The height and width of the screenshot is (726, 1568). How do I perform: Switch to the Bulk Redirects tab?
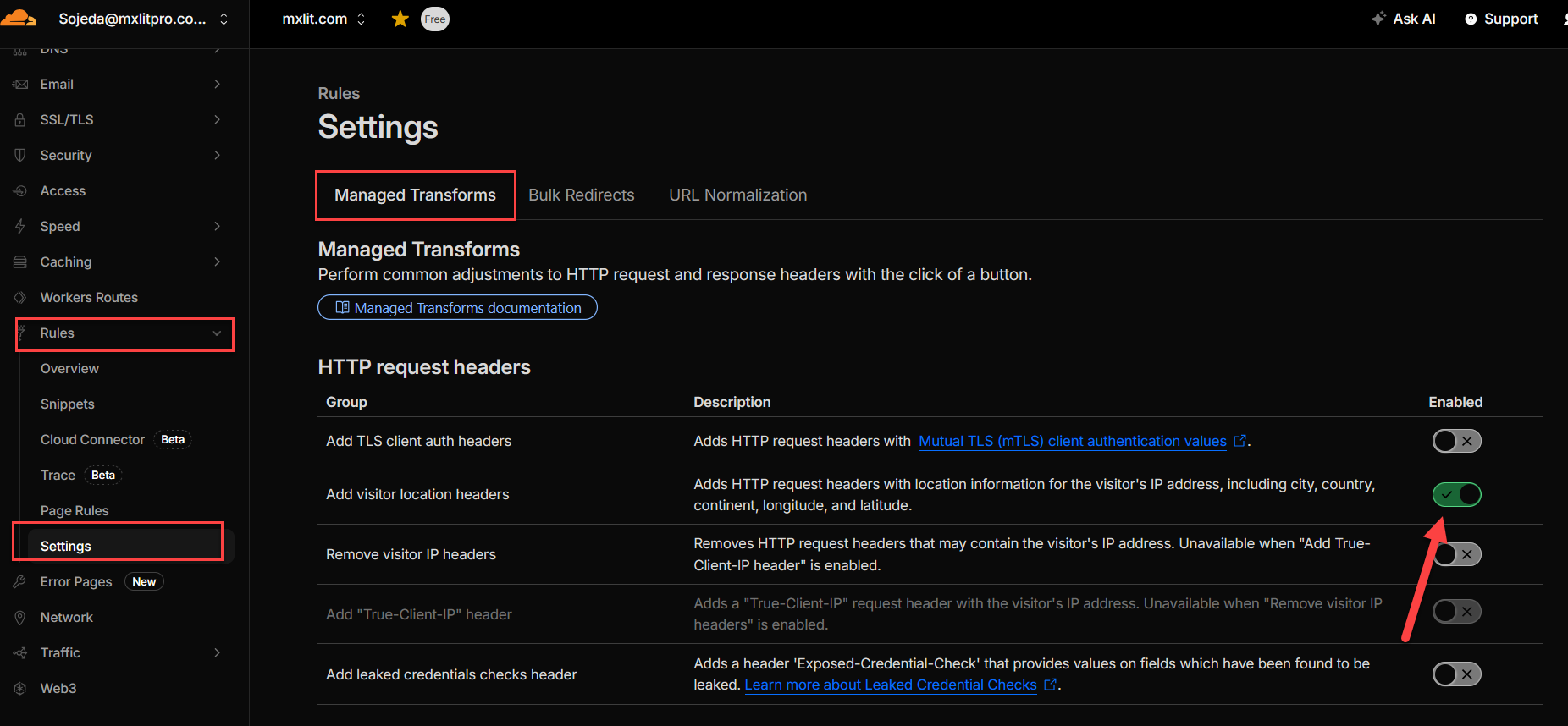click(x=581, y=195)
